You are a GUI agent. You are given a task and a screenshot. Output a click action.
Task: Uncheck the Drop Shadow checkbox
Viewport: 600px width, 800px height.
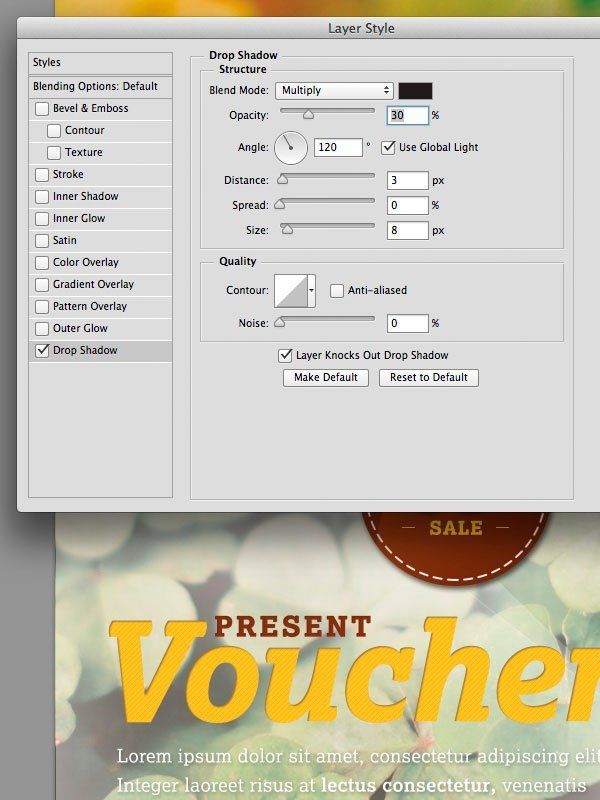(x=42, y=351)
